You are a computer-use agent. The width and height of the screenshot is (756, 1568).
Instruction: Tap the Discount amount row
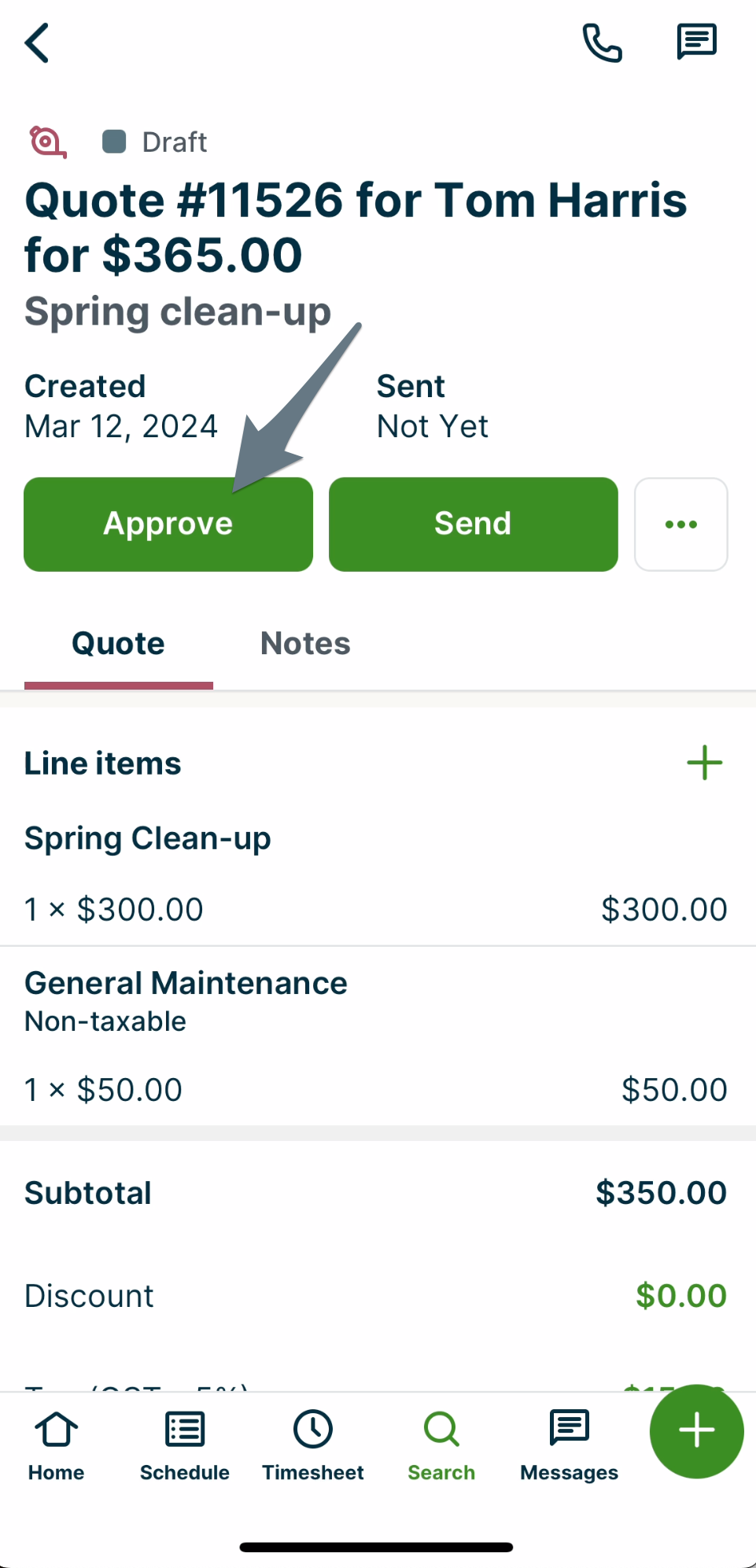378,1296
